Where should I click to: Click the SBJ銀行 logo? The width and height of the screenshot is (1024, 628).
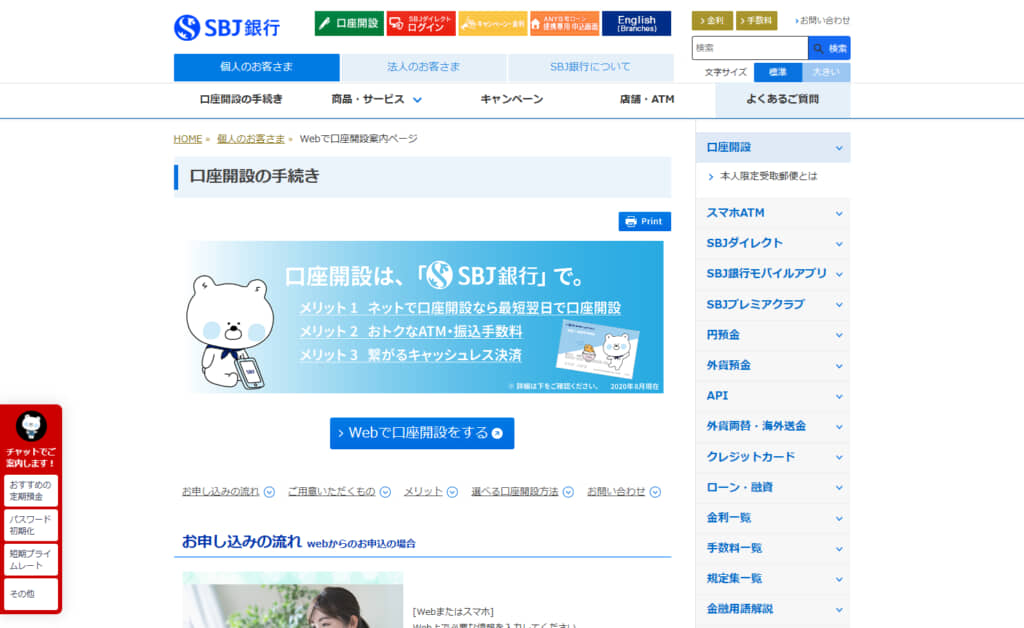[227, 27]
